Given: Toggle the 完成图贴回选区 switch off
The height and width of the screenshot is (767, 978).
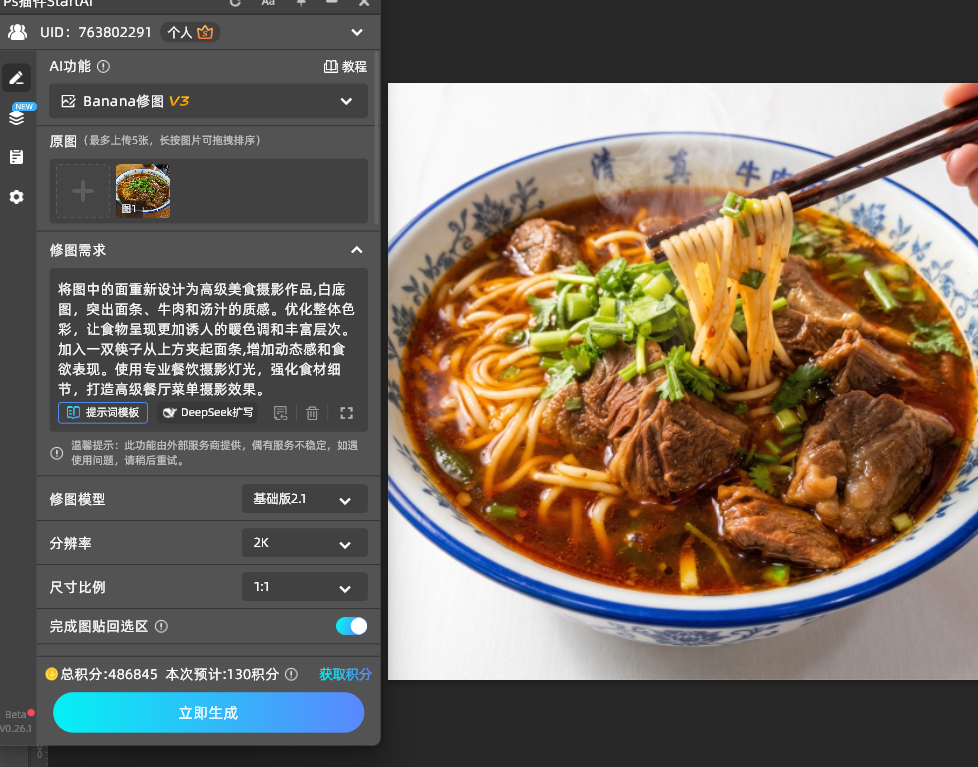Looking at the screenshot, I should coord(351,626).
